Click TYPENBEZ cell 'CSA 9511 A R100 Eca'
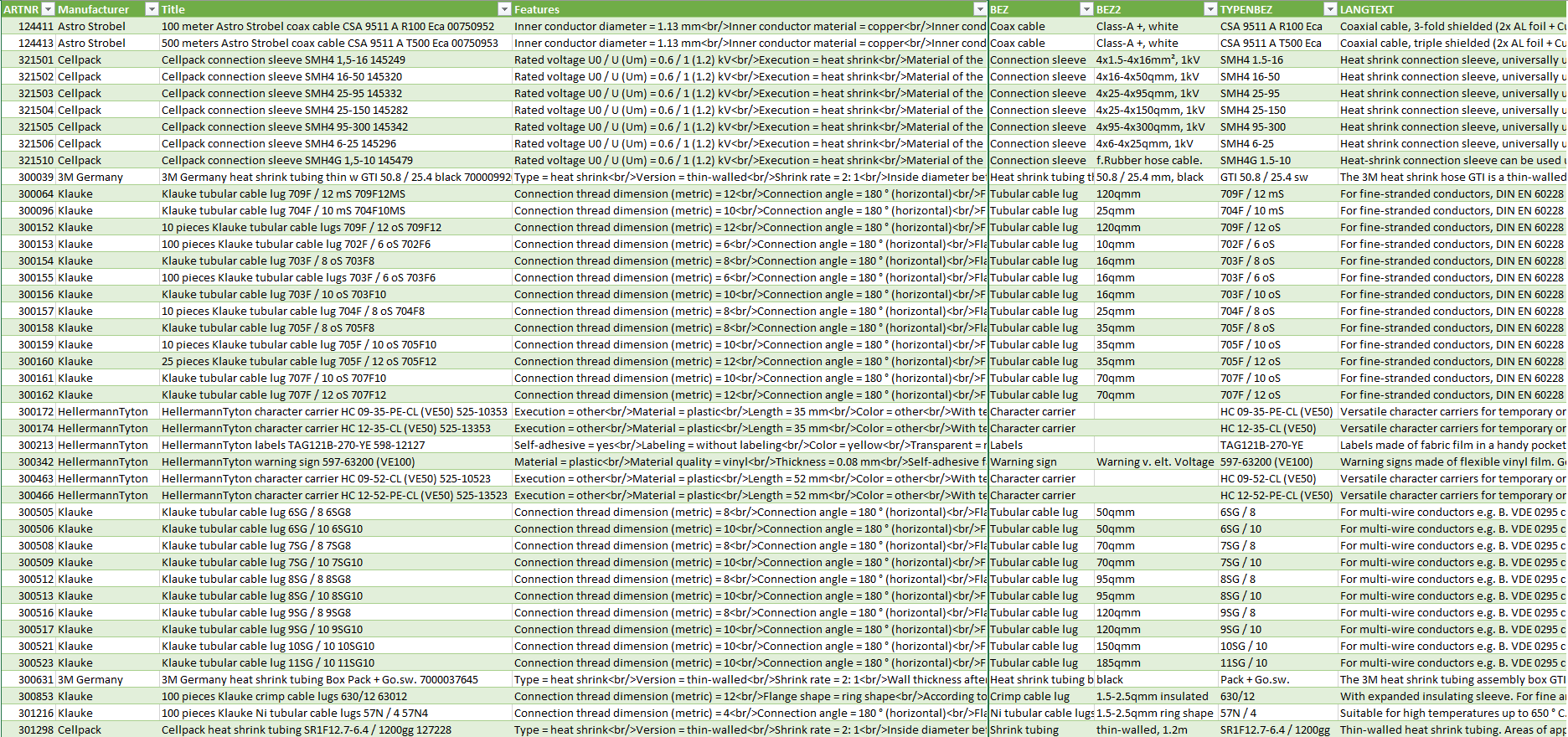 click(1278, 26)
